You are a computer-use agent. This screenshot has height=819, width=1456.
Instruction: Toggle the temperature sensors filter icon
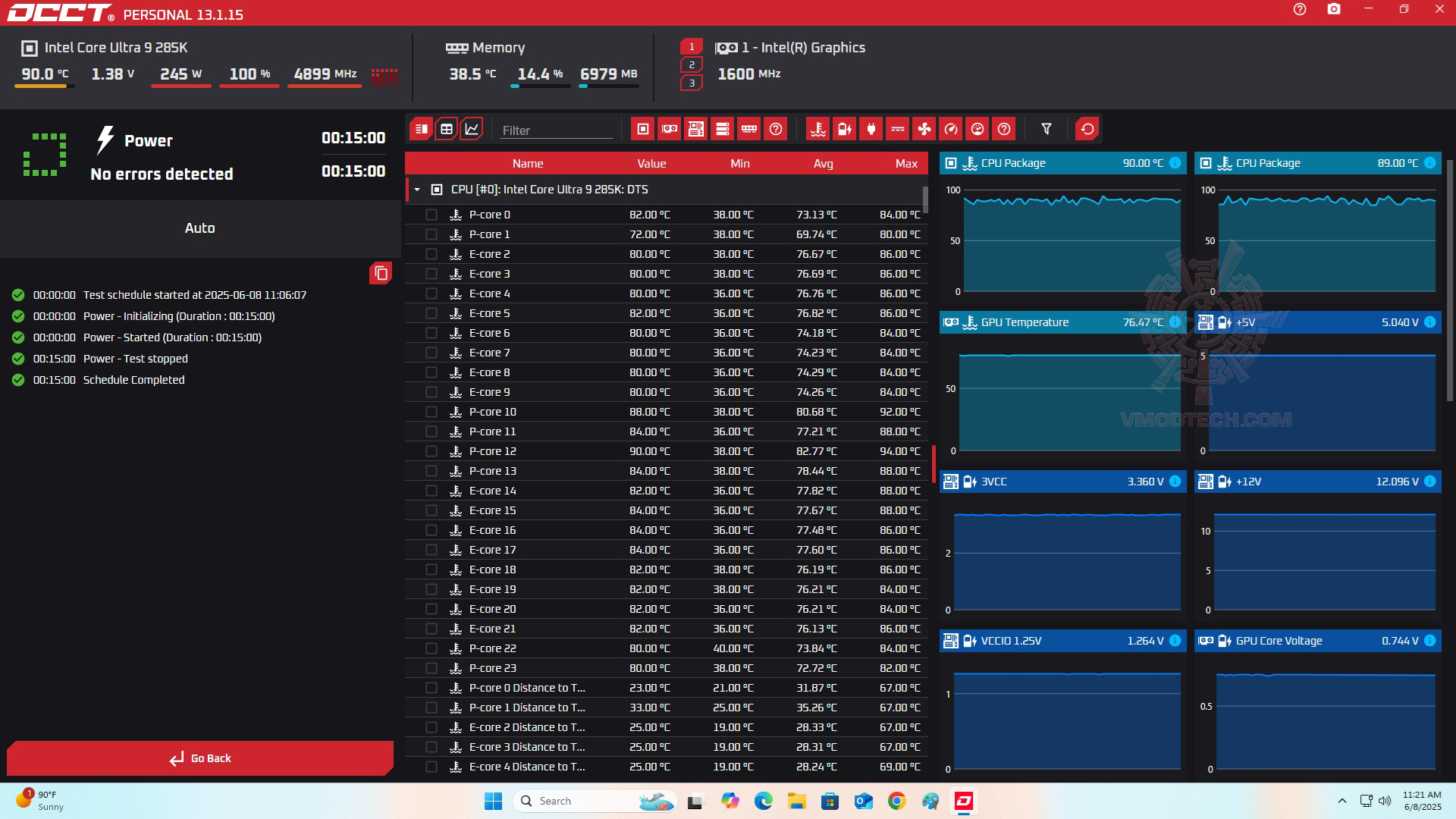817,129
